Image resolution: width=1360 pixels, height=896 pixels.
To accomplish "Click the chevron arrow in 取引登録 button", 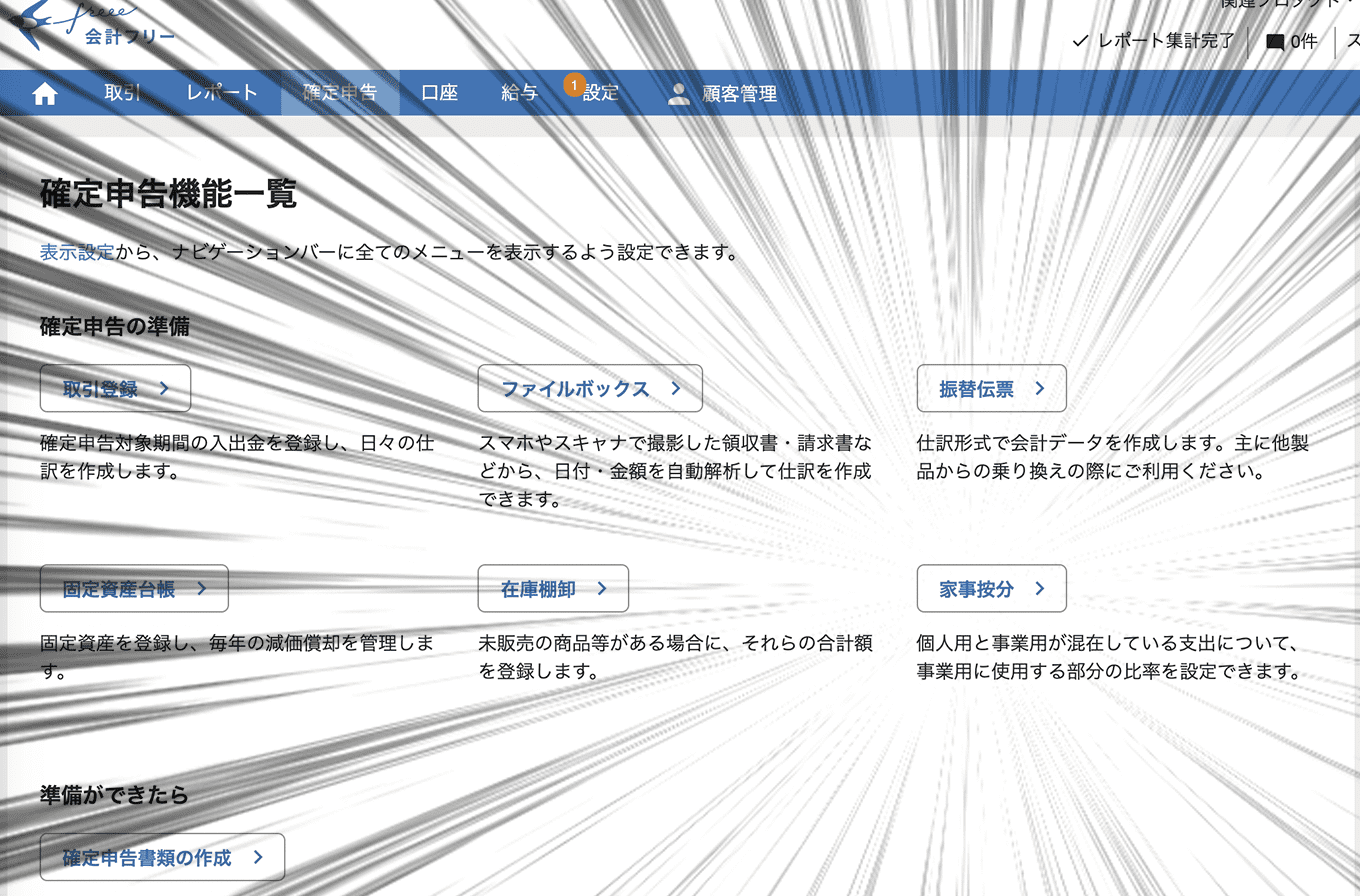I will tap(164, 389).
